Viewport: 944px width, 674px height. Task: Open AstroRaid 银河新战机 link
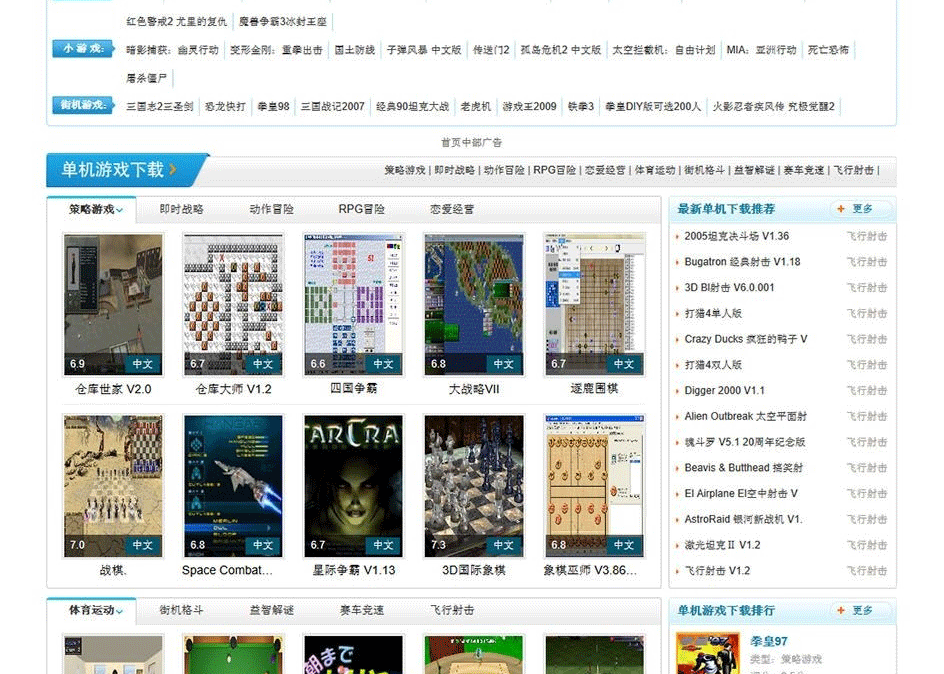coord(744,519)
